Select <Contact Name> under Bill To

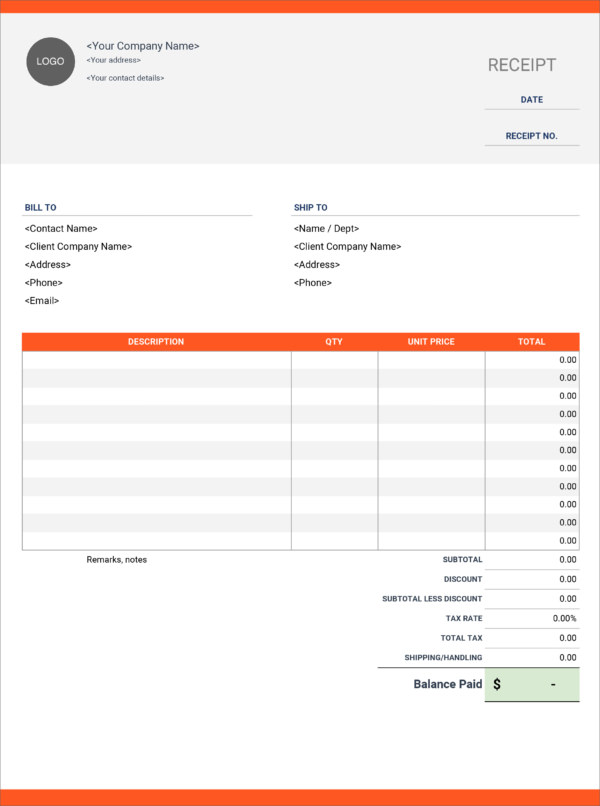coord(61,229)
